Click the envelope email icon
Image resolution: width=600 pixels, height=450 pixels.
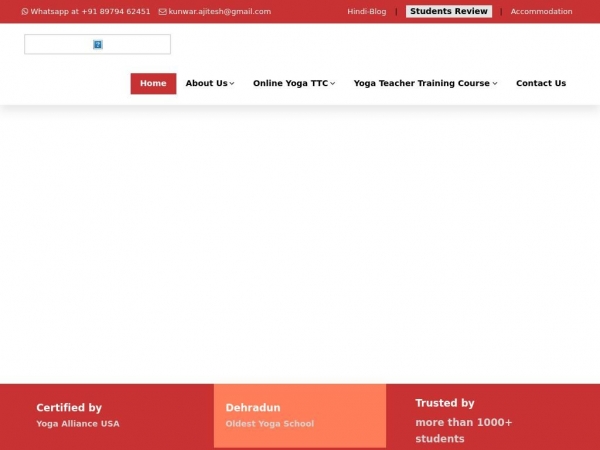tap(163, 12)
